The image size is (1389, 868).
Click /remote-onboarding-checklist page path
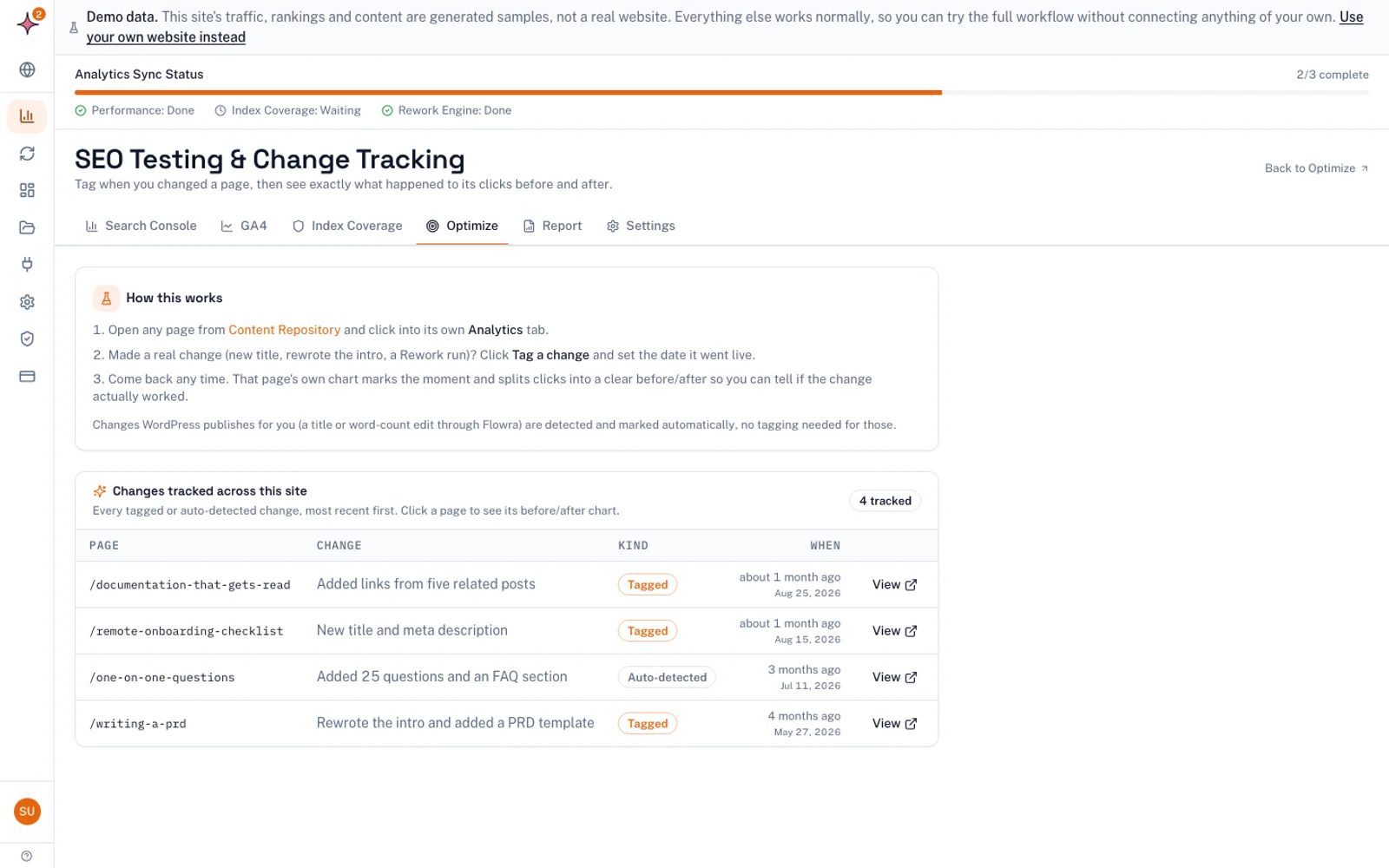187,631
